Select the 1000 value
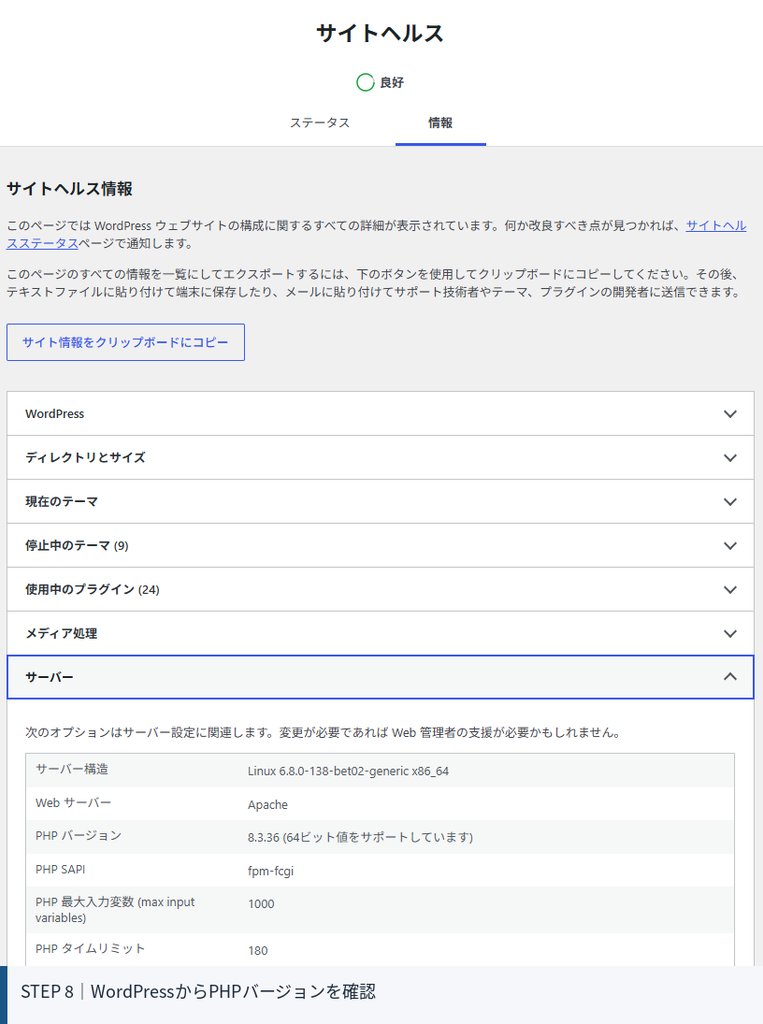 click(x=261, y=904)
